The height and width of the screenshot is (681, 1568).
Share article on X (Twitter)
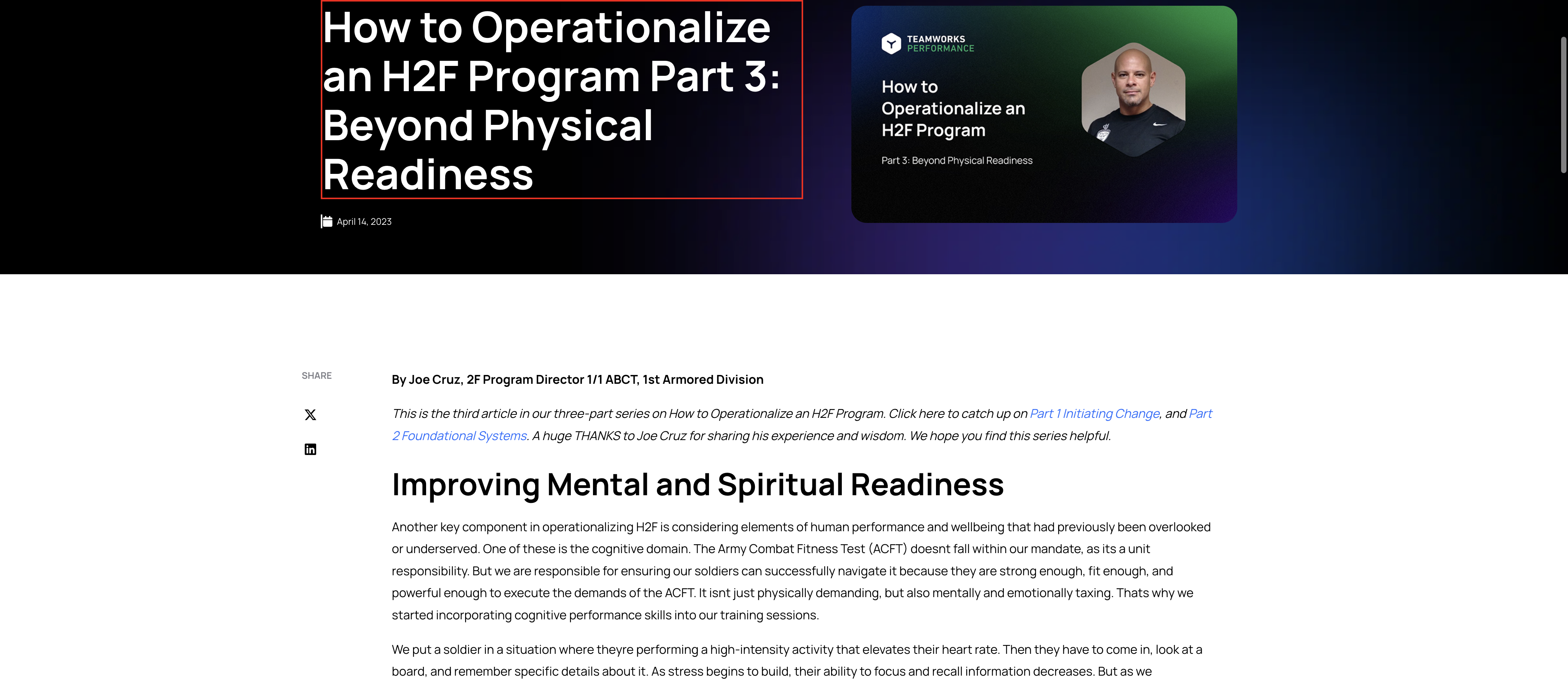pyautogui.click(x=310, y=415)
